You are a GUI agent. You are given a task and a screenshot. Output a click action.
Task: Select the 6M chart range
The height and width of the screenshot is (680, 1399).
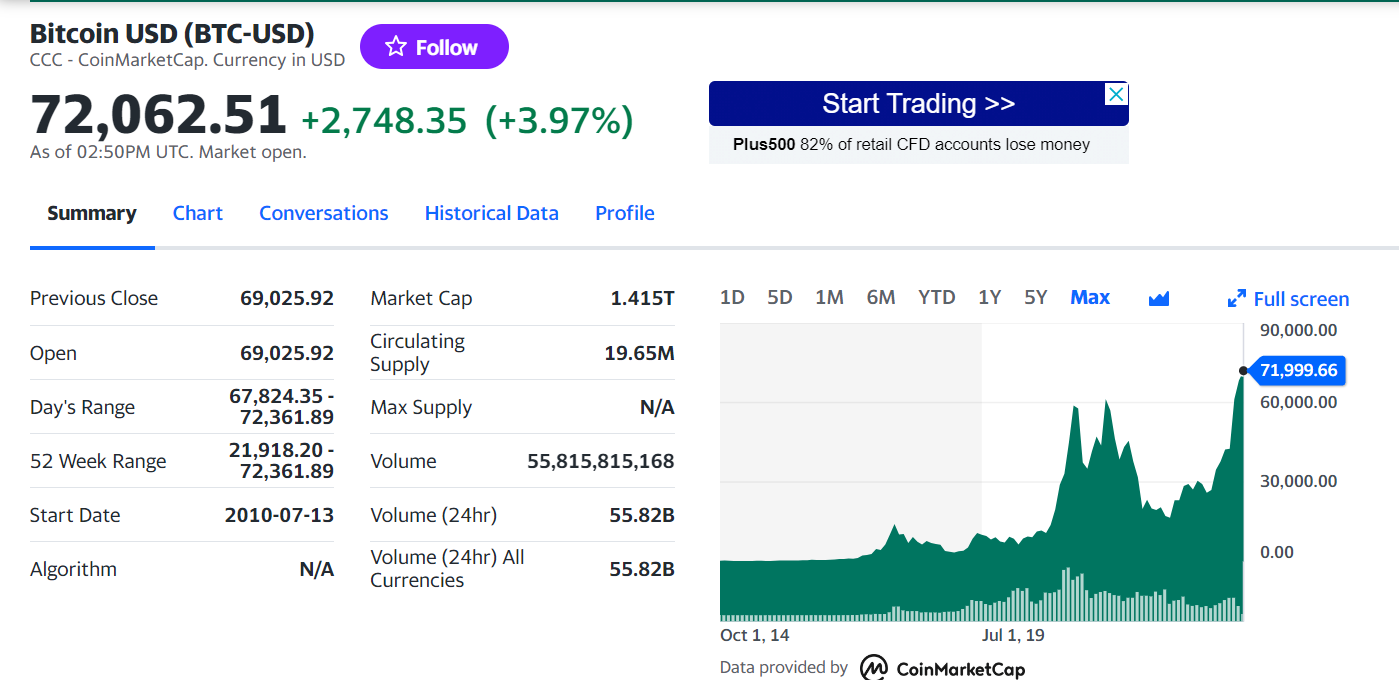click(881, 297)
